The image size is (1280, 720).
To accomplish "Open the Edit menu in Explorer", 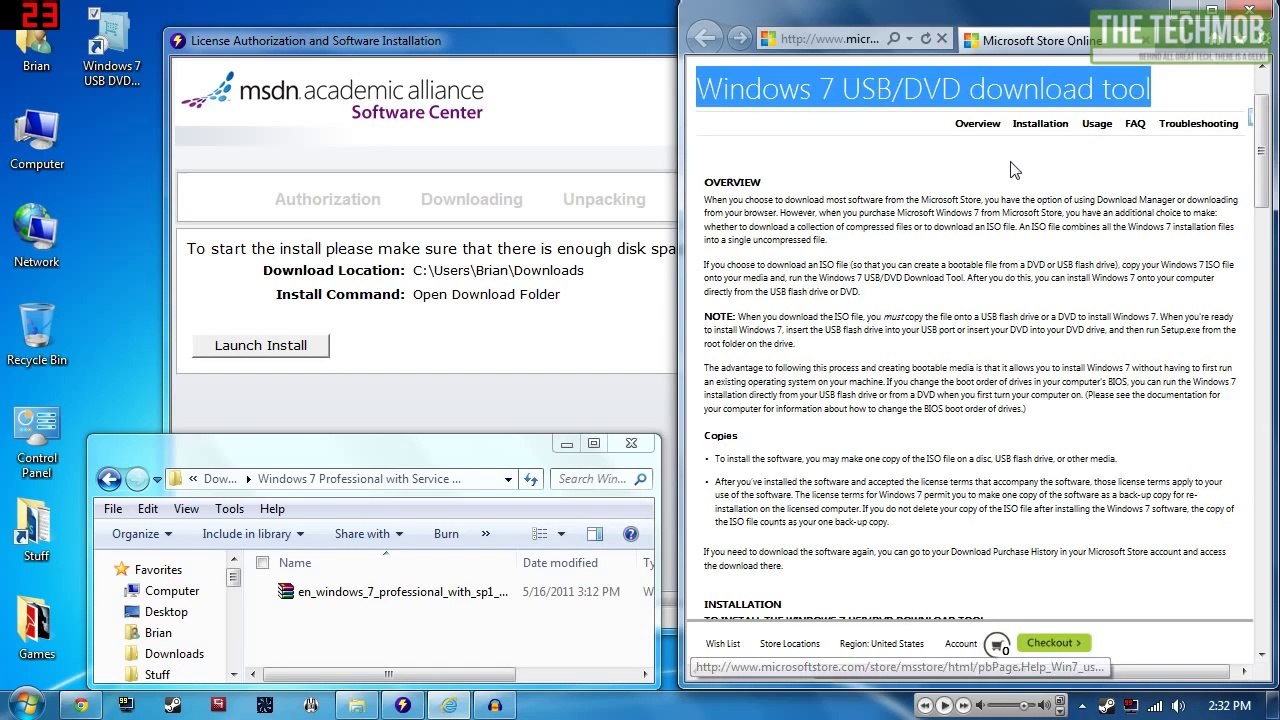I will [x=148, y=509].
